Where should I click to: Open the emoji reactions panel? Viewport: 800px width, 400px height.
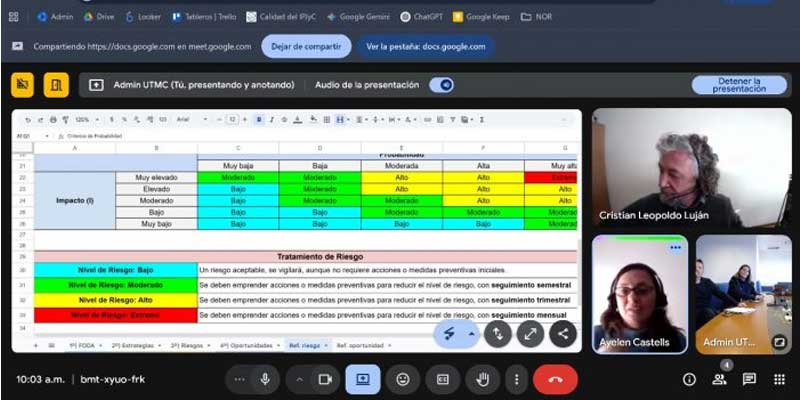(402, 380)
